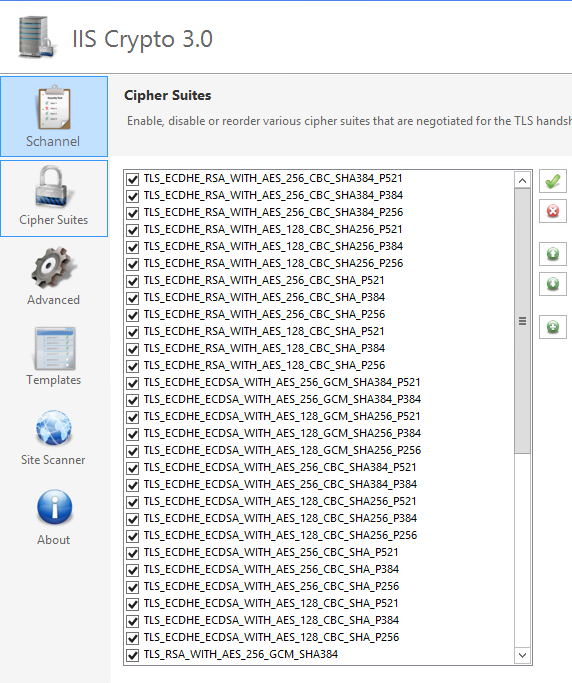Open the Advanced gear settings
Screen dimensions: 572x683
point(54,276)
